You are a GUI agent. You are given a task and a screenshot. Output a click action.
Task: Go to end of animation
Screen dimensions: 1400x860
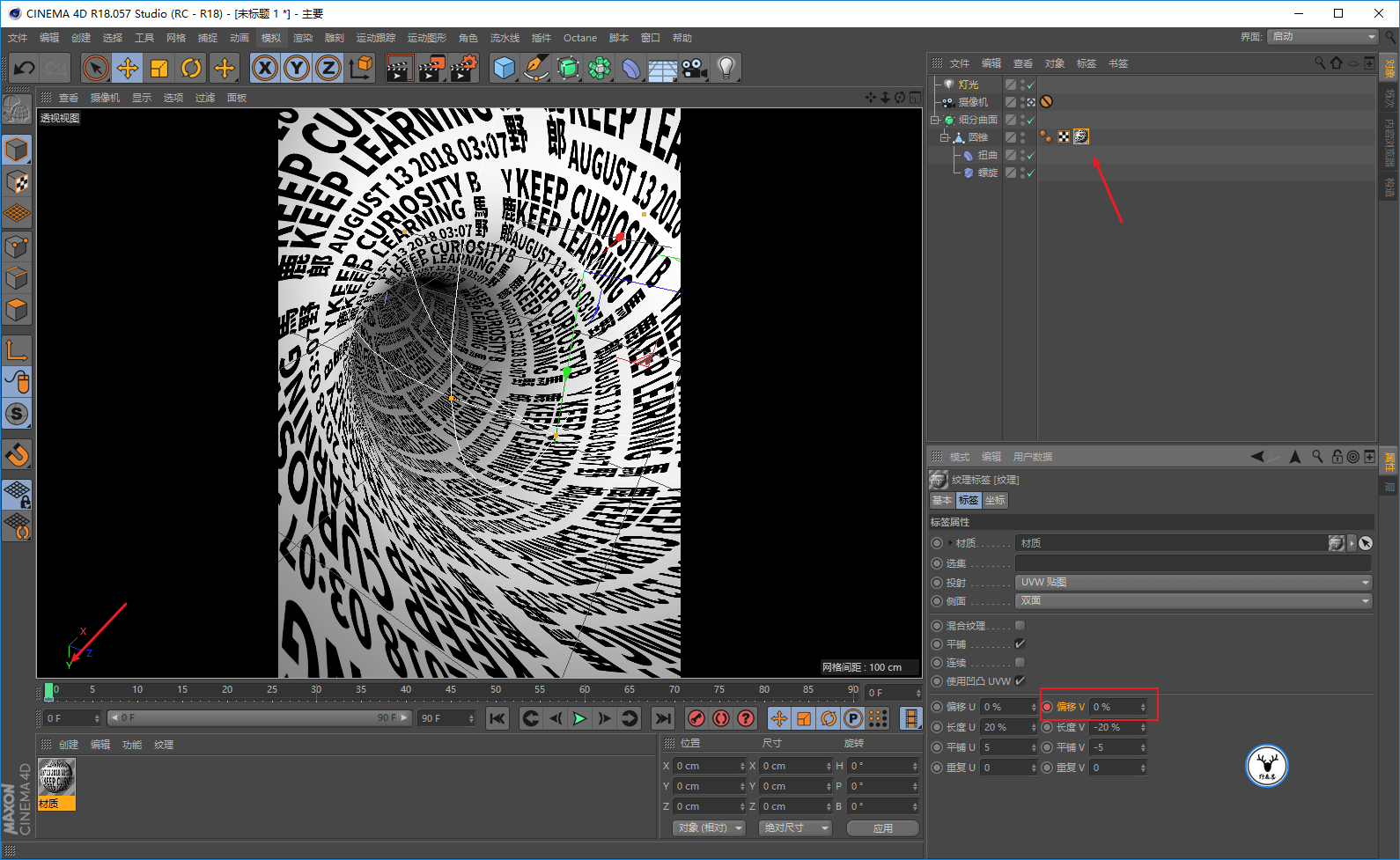tap(663, 718)
